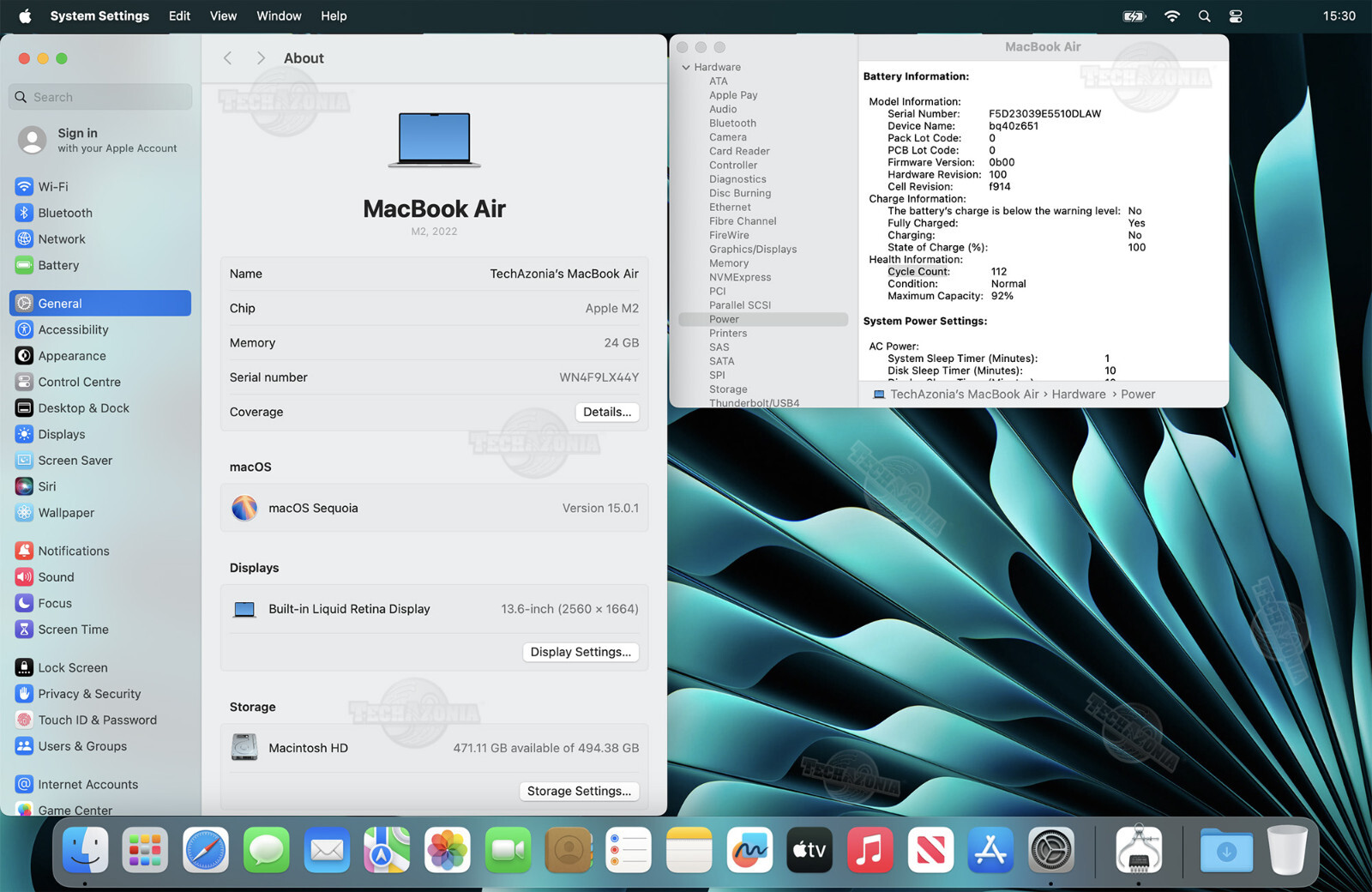Open the View menu
This screenshot has width=1372, height=892.
coord(223,15)
